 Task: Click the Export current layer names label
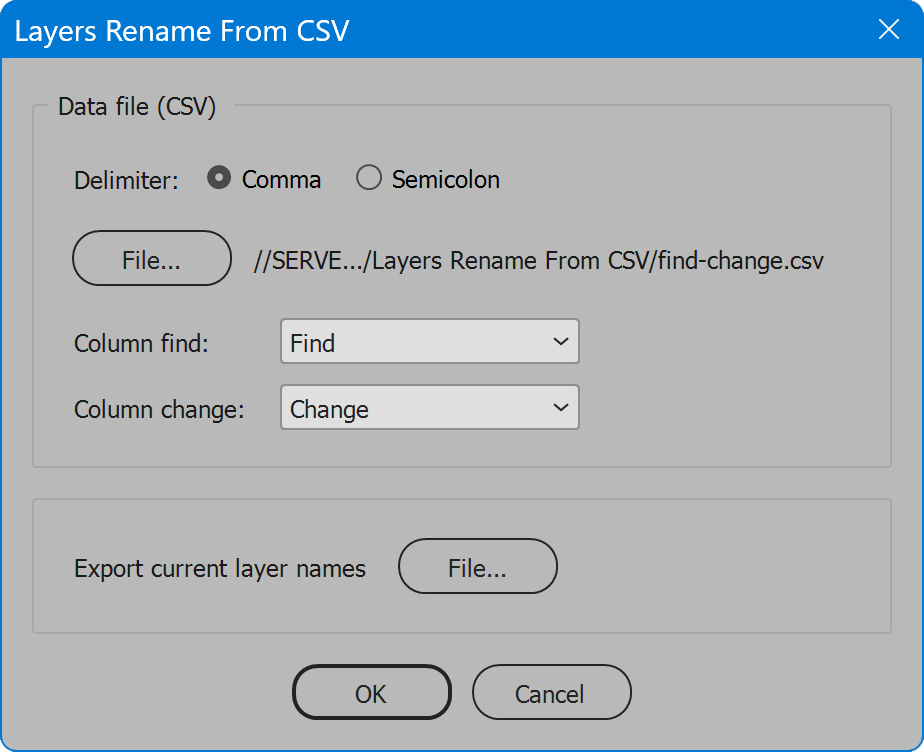click(x=219, y=567)
